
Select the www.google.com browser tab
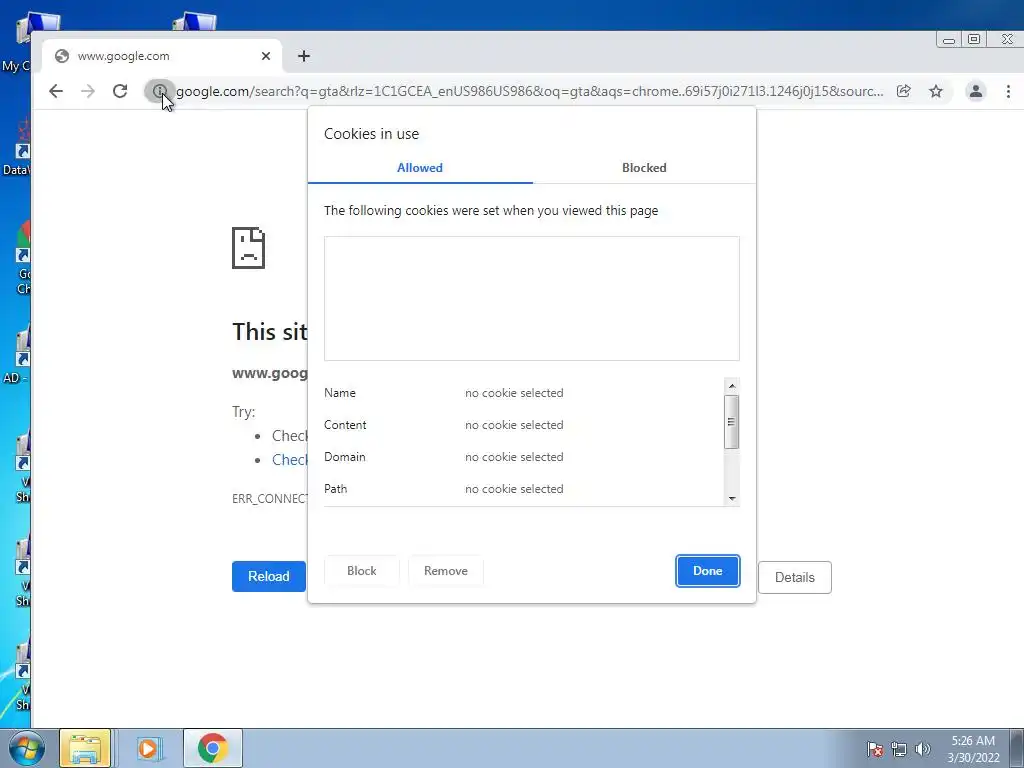point(161,56)
